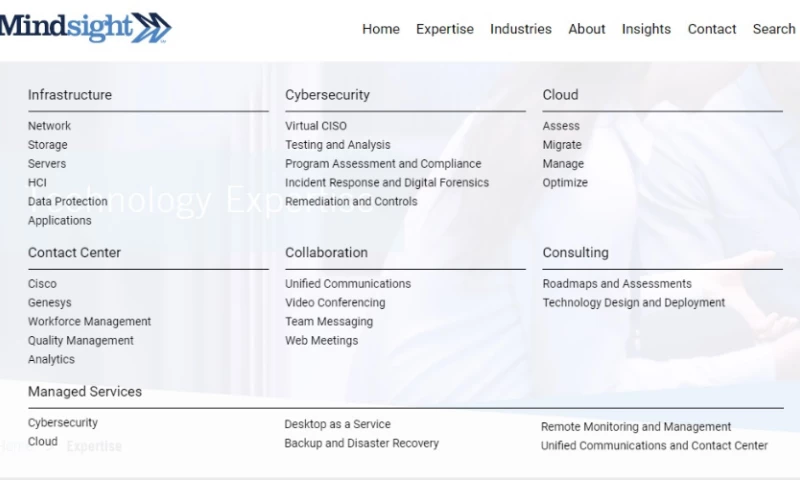Image resolution: width=800 pixels, height=480 pixels.
Task: Open Desktop as a Service
Action: (x=337, y=424)
